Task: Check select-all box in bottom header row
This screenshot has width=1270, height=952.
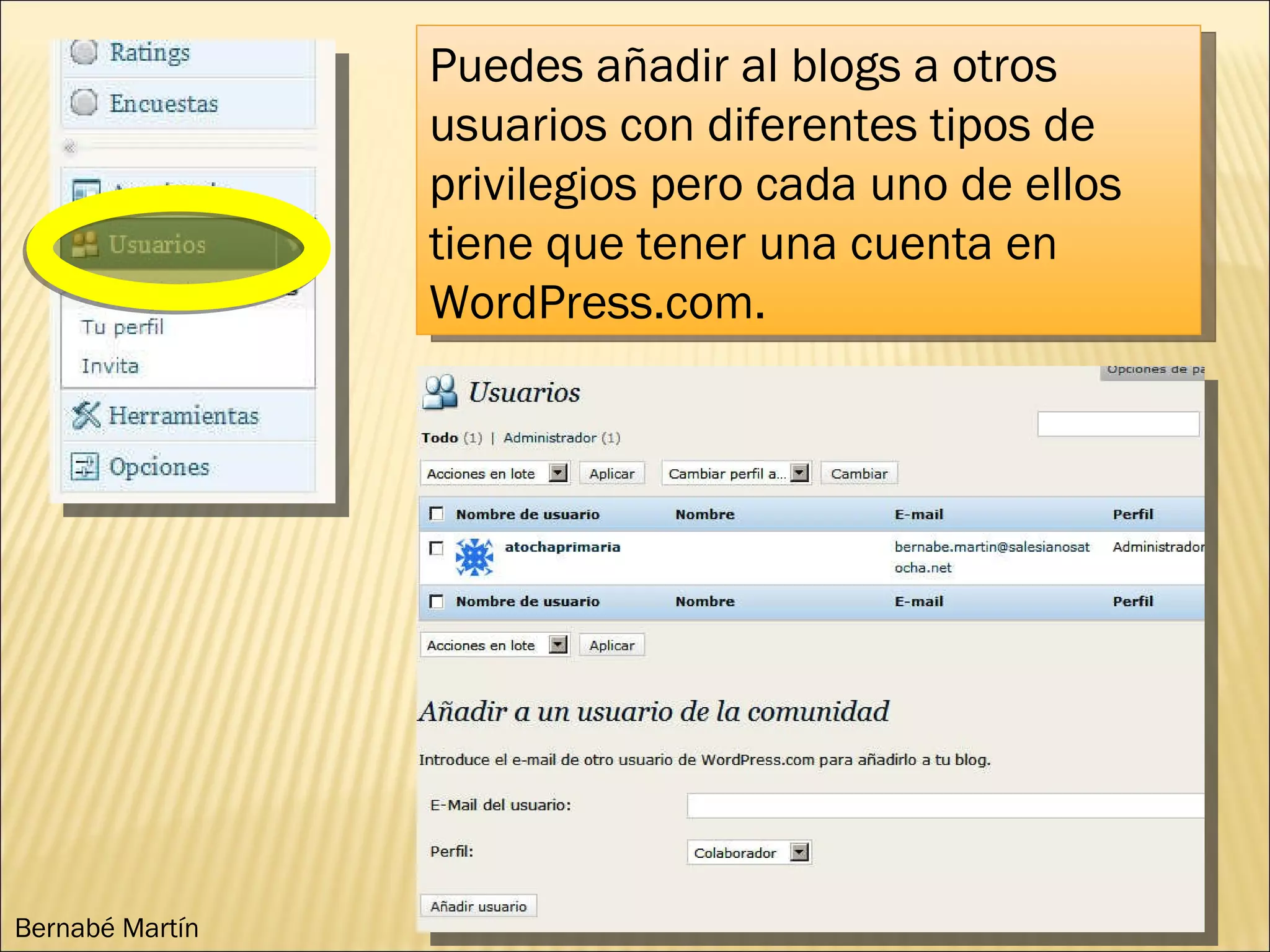Action: pyautogui.click(x=437, y=601)
